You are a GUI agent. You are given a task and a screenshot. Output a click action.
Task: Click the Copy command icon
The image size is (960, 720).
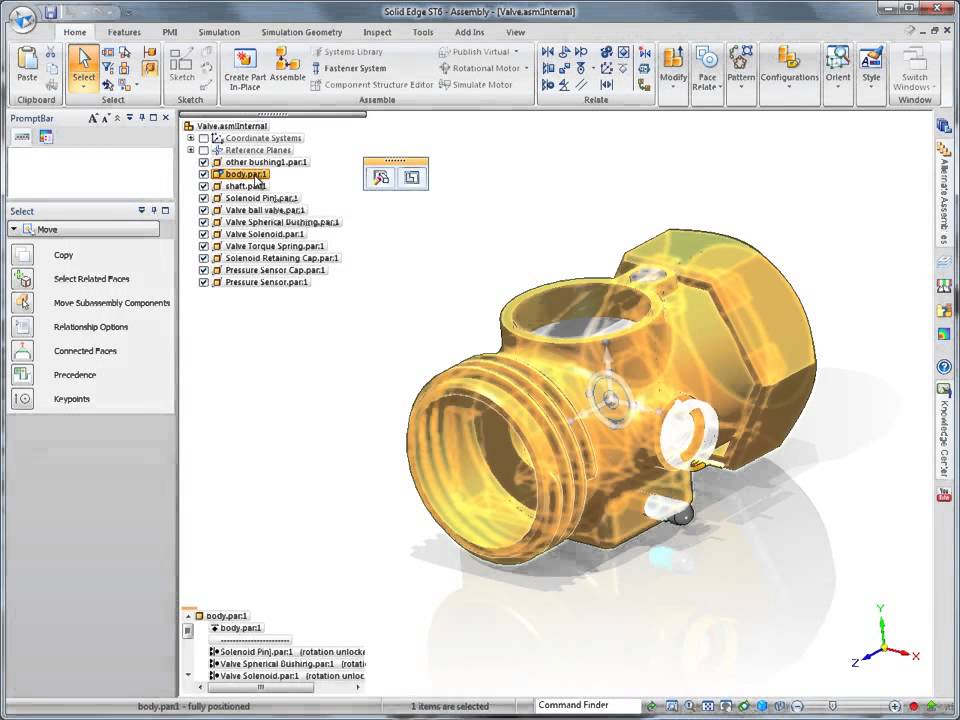pyautogui.click(x=23, y=255)
